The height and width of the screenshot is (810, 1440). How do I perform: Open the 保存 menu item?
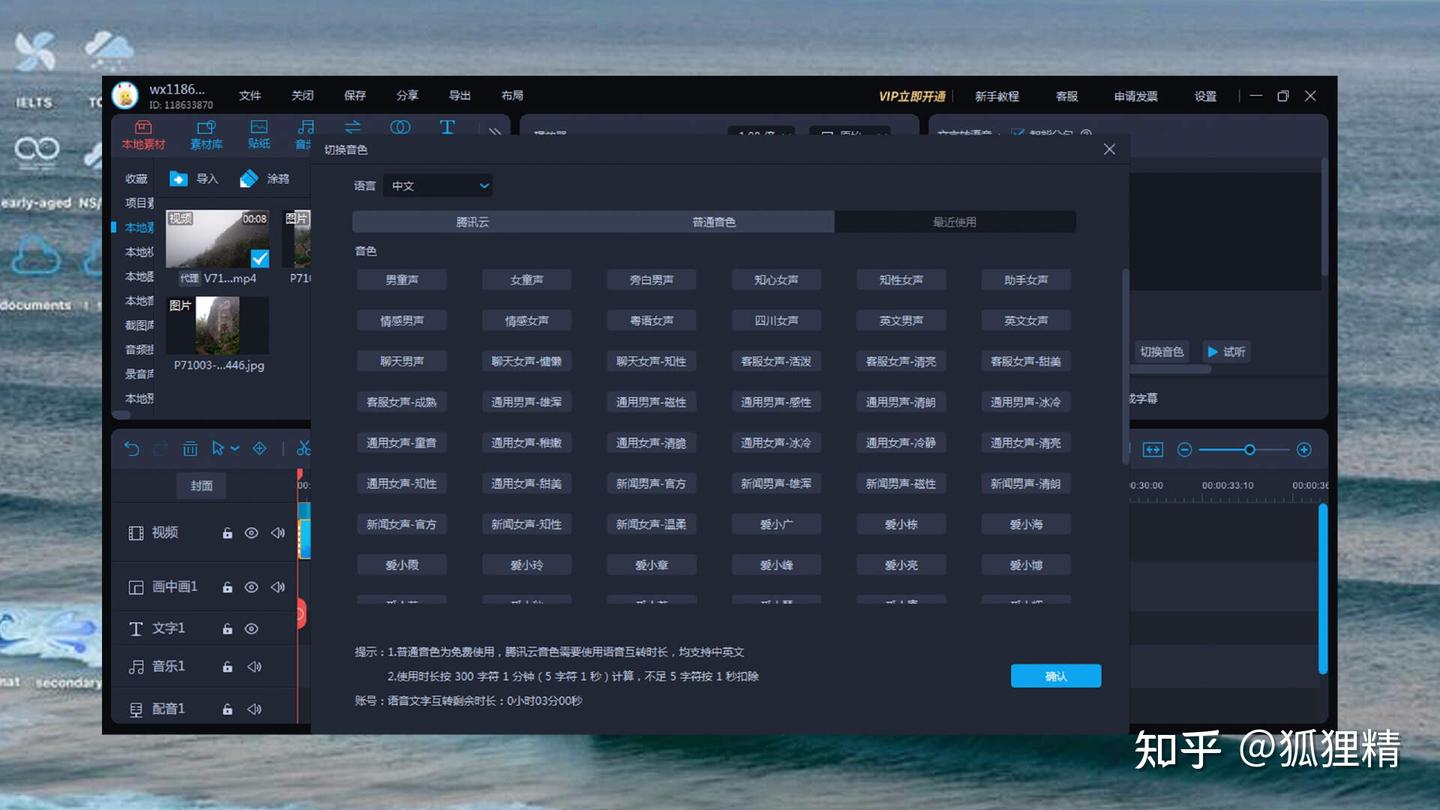pos(355,96)
